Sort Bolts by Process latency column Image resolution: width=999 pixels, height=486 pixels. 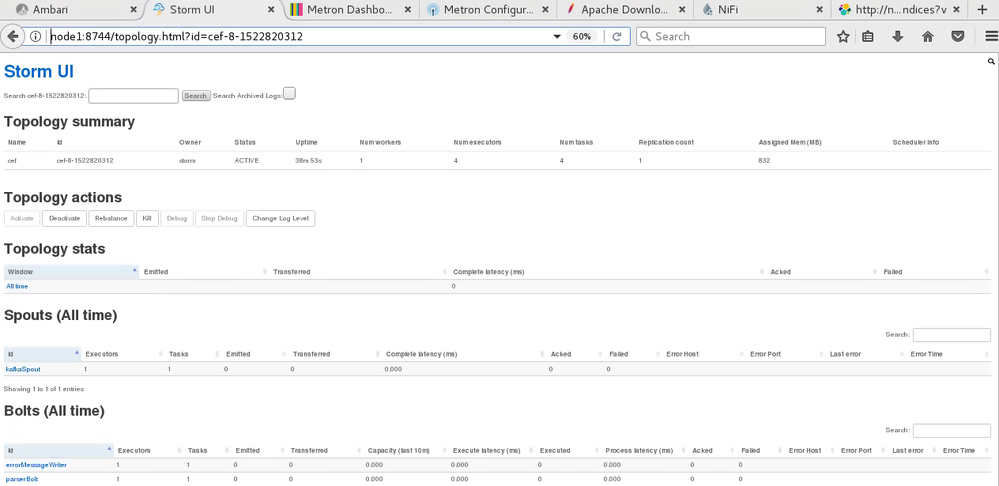(643, 450)
